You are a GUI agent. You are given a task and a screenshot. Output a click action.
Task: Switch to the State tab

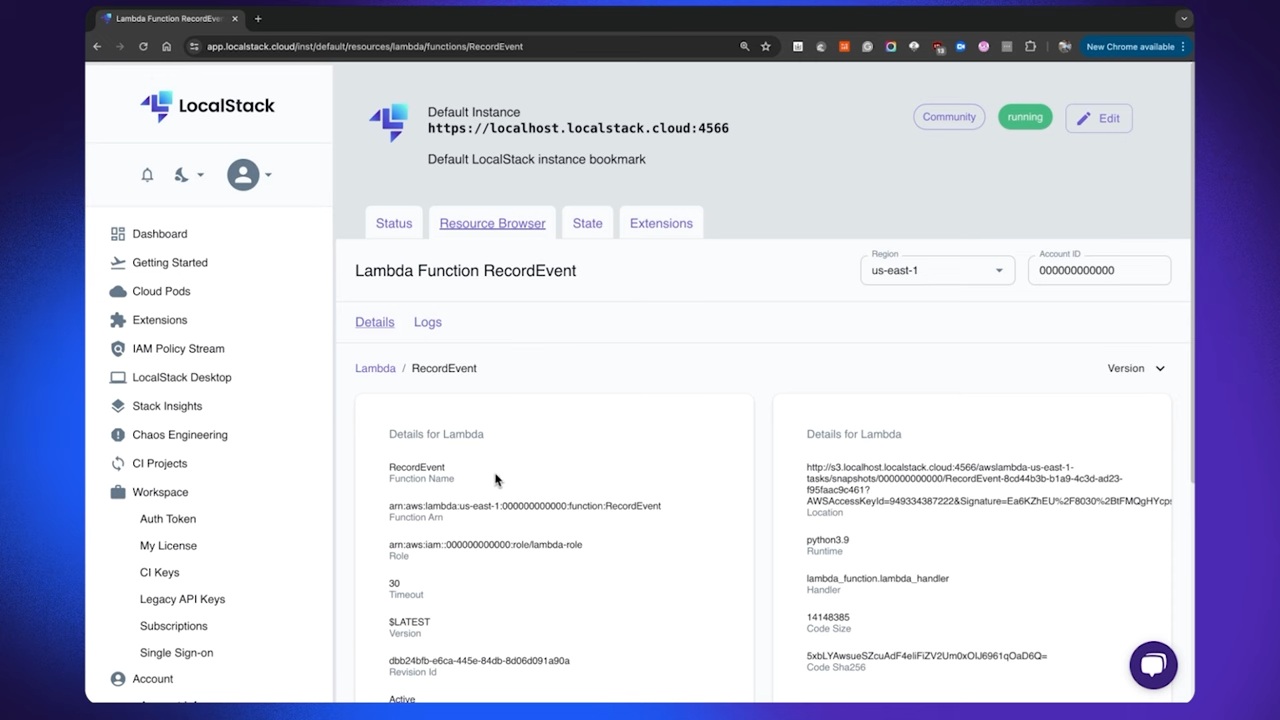click(587, 223)
